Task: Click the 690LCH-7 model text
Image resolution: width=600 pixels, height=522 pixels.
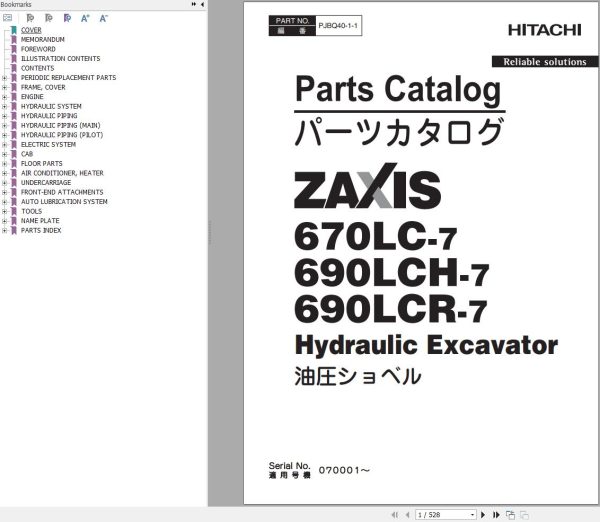Action: (x=392, y=272)
